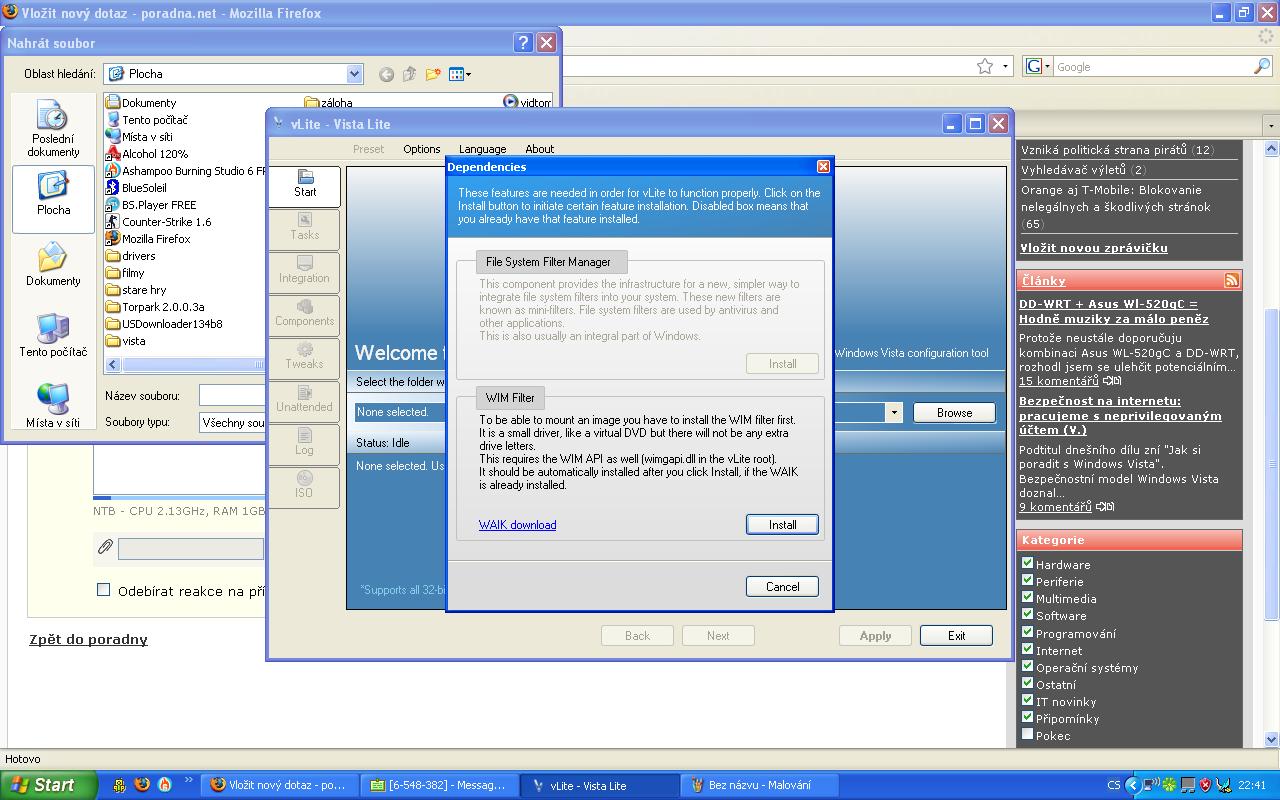Viewport: 1280px width, 800px height.
Task: Click the Název souboru filename field
Action: pyautogui.click(x=232, y=395)
